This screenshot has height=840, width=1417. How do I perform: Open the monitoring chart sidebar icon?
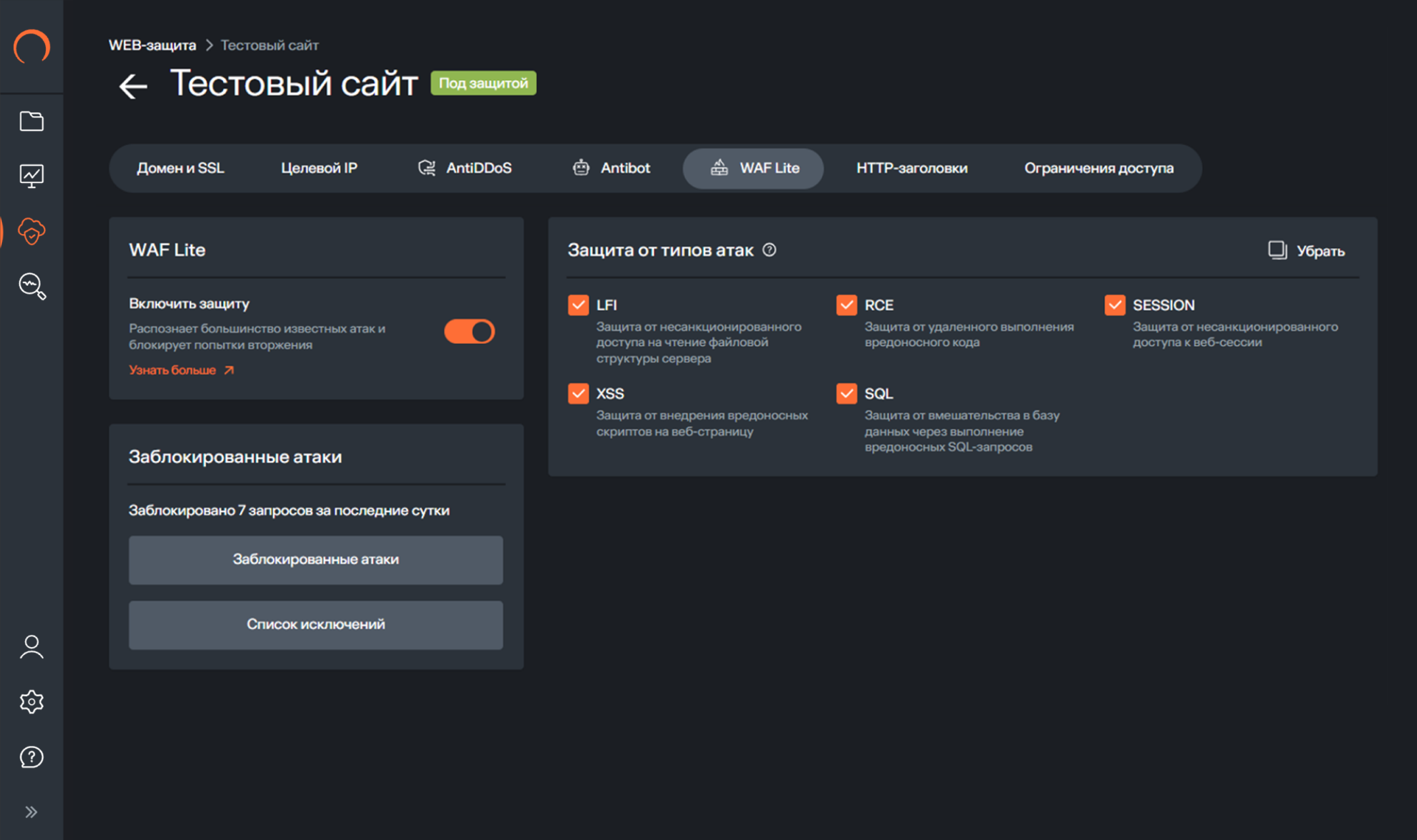click(31, 176)
